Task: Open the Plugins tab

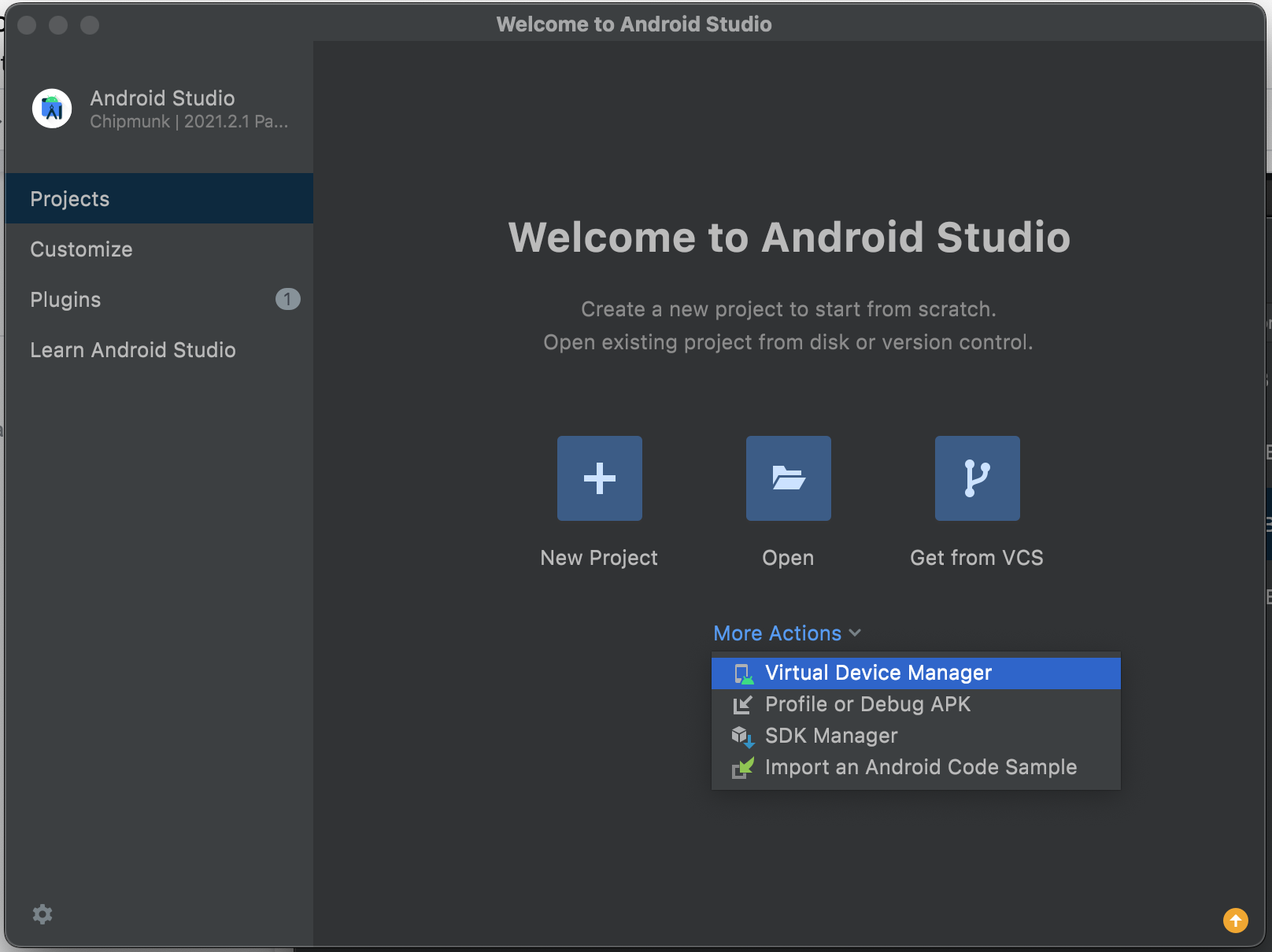Action: 159,299
